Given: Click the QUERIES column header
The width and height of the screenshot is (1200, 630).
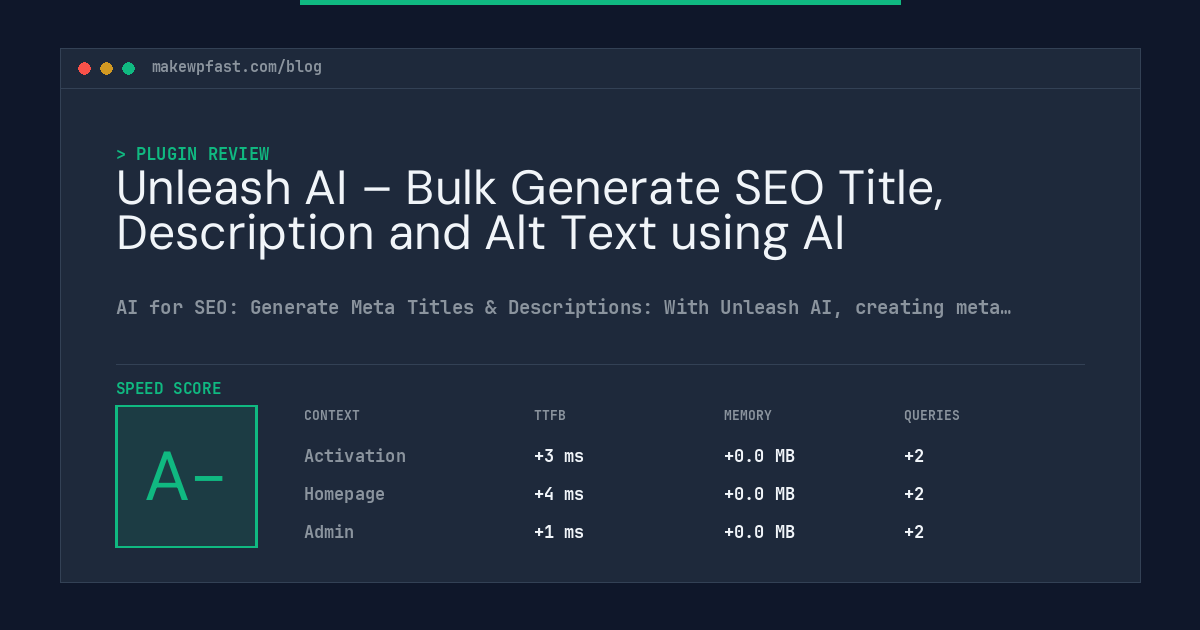Looking at the screenshot, I should (x=932, y=415).
